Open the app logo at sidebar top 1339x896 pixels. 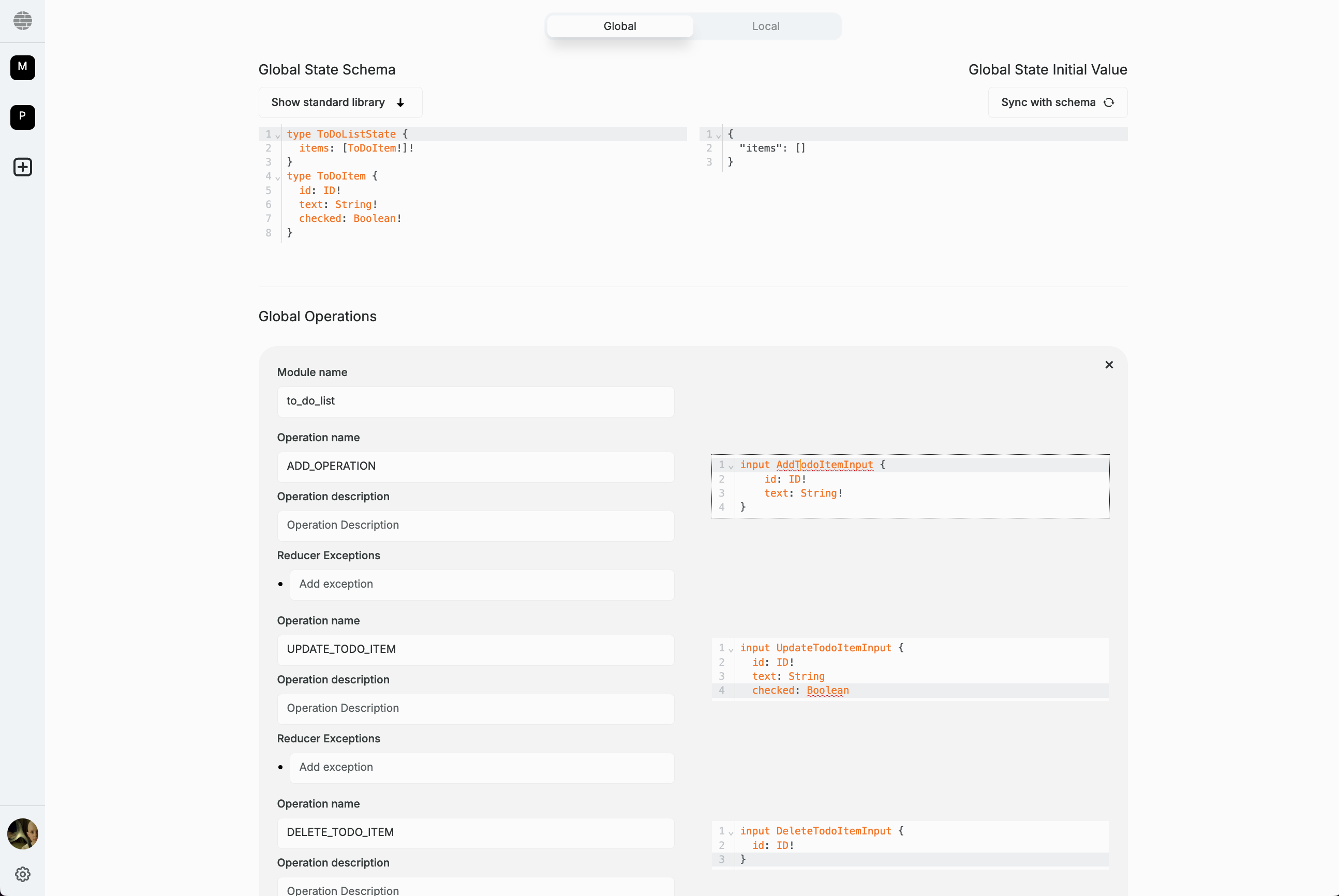pyautogui.click(x=22, y=21)
